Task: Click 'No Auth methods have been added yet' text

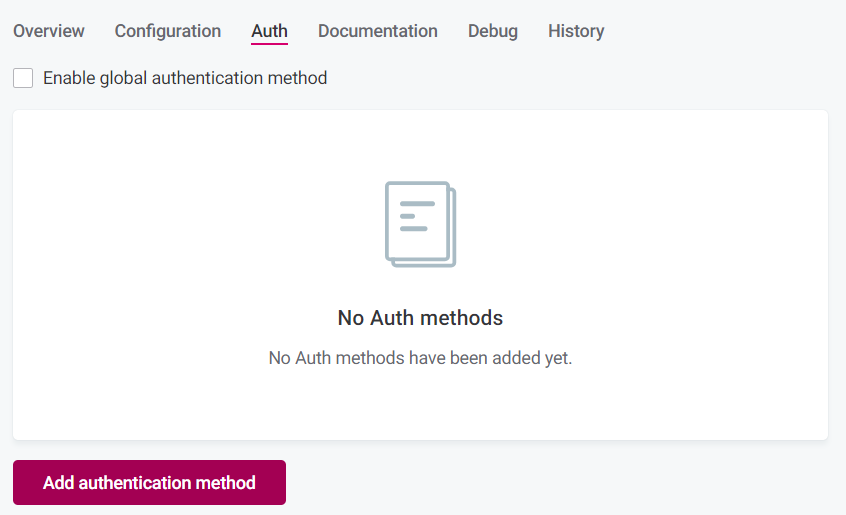Action: point(420,358)
